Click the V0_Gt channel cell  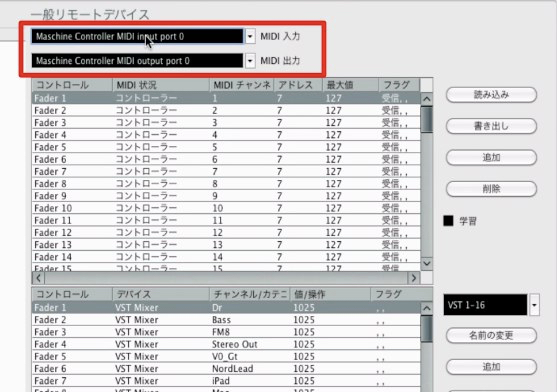225,356
